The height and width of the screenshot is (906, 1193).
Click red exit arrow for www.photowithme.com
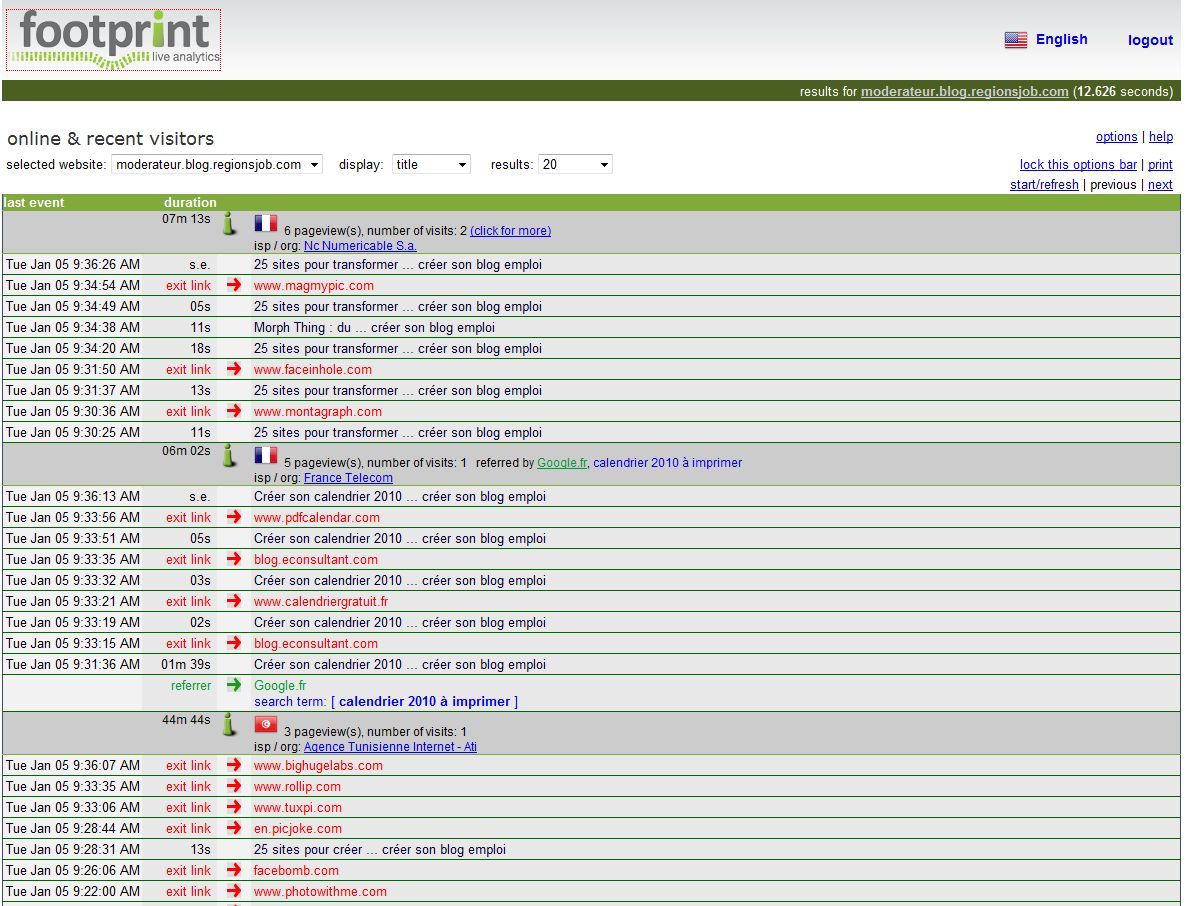click(x=234, y=891)
